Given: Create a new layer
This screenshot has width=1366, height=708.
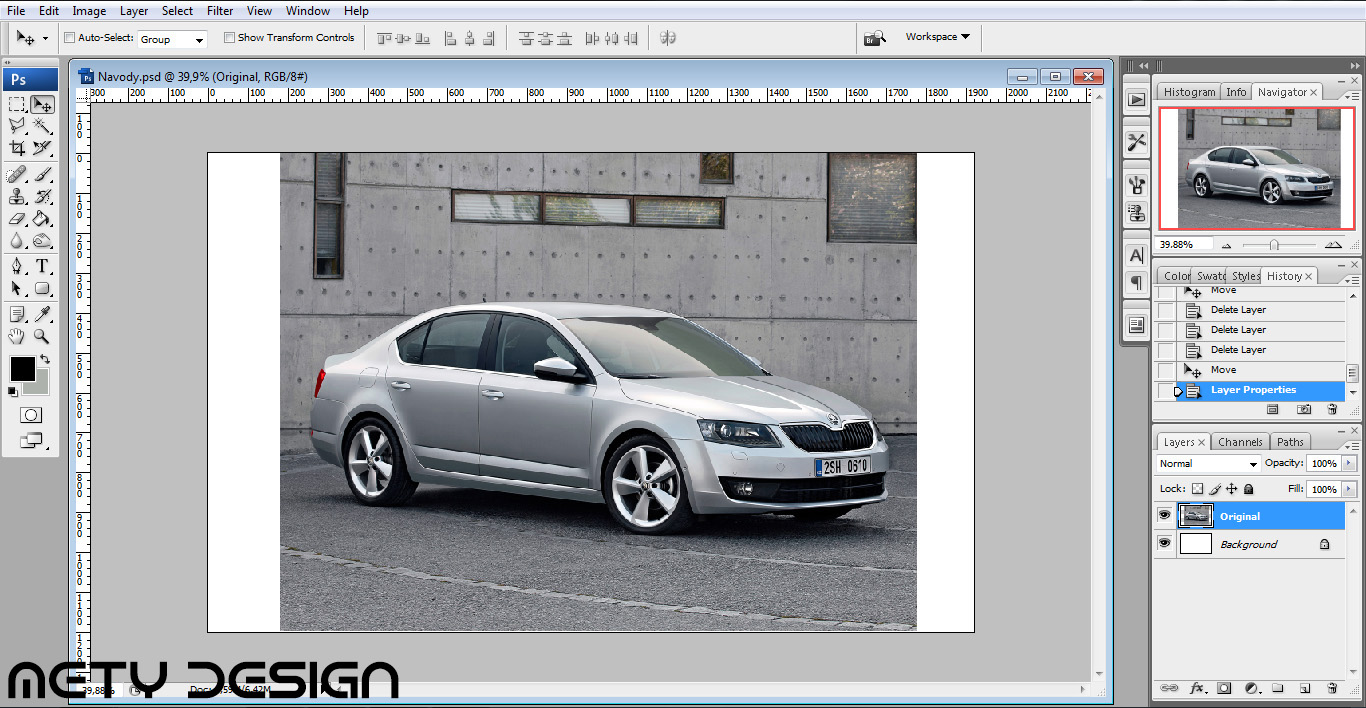Looking at the screenshot, I should click(1305, 688).
